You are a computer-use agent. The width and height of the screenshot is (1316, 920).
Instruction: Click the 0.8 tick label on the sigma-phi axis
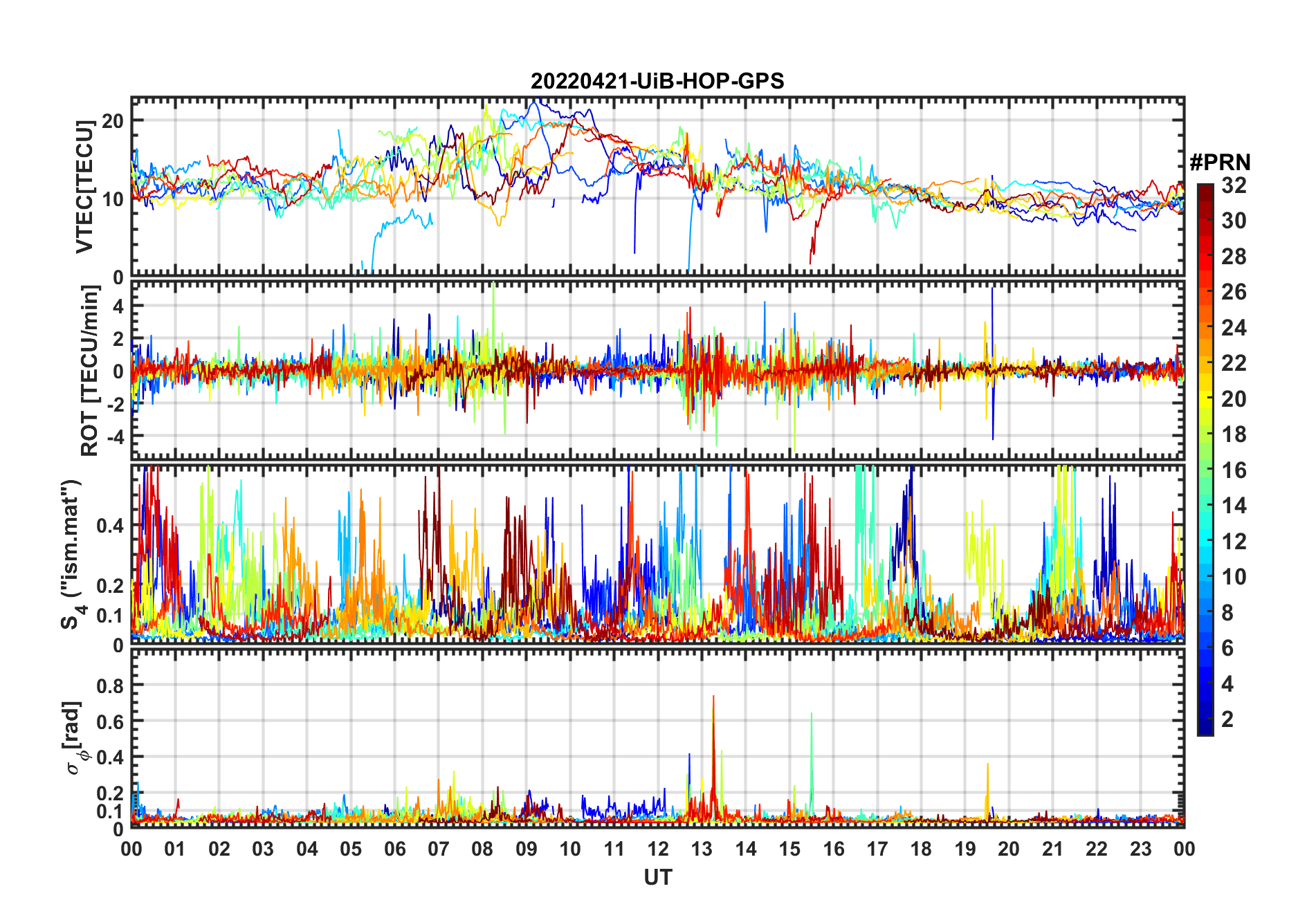110,686
